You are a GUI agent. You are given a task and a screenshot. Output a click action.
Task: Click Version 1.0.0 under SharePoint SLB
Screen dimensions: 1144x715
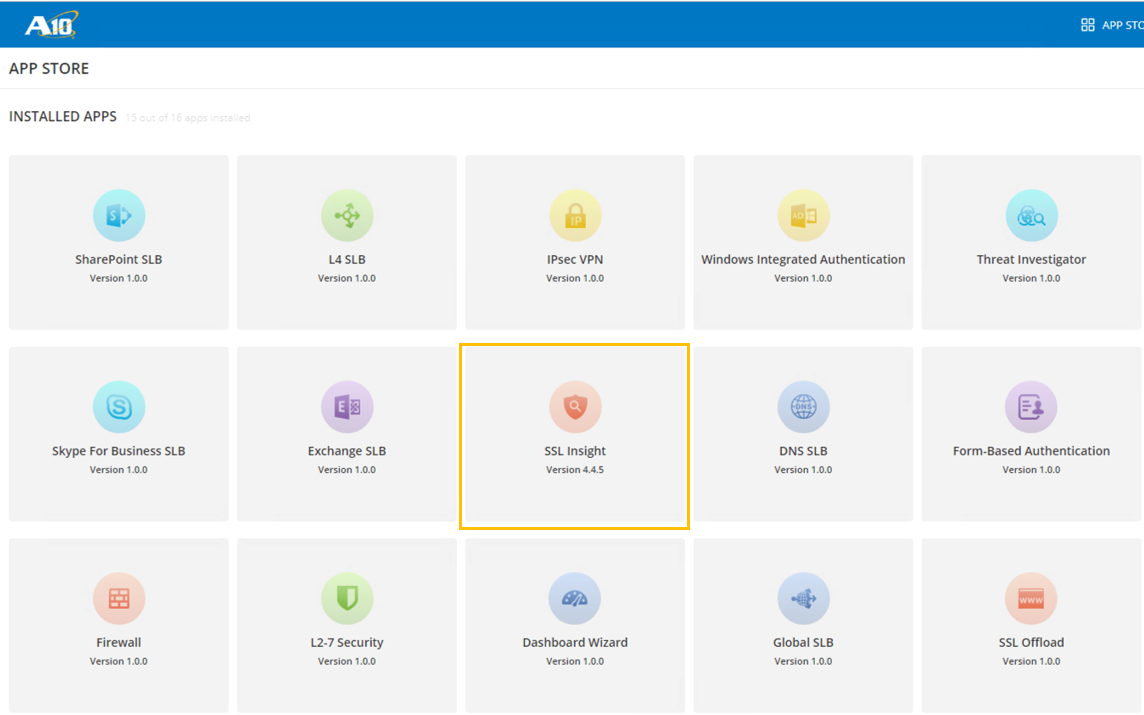[119, 278]
